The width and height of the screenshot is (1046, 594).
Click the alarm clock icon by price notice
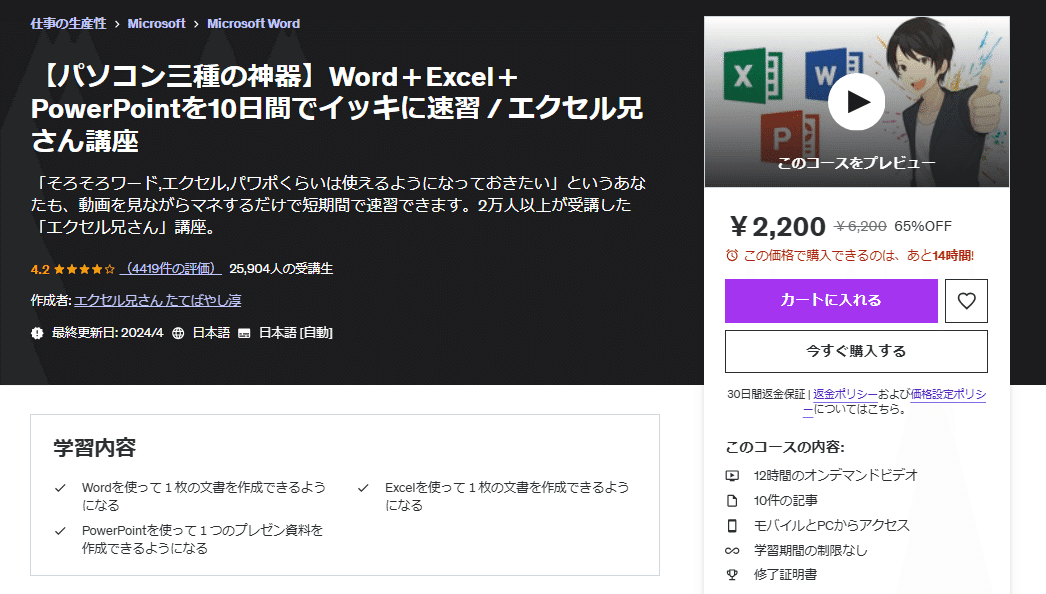[732, 256]
